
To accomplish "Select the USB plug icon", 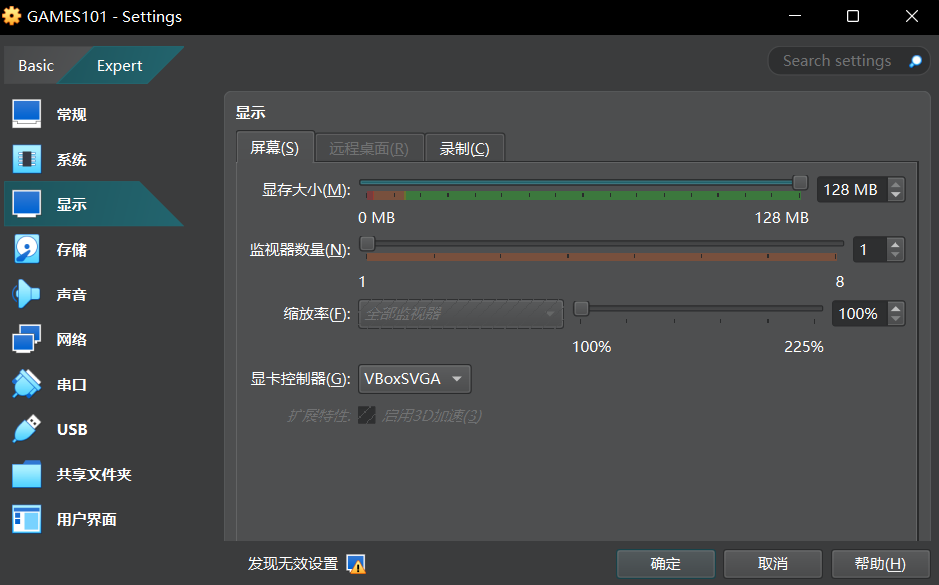I will pyautogui.click(x=26, y=429).
